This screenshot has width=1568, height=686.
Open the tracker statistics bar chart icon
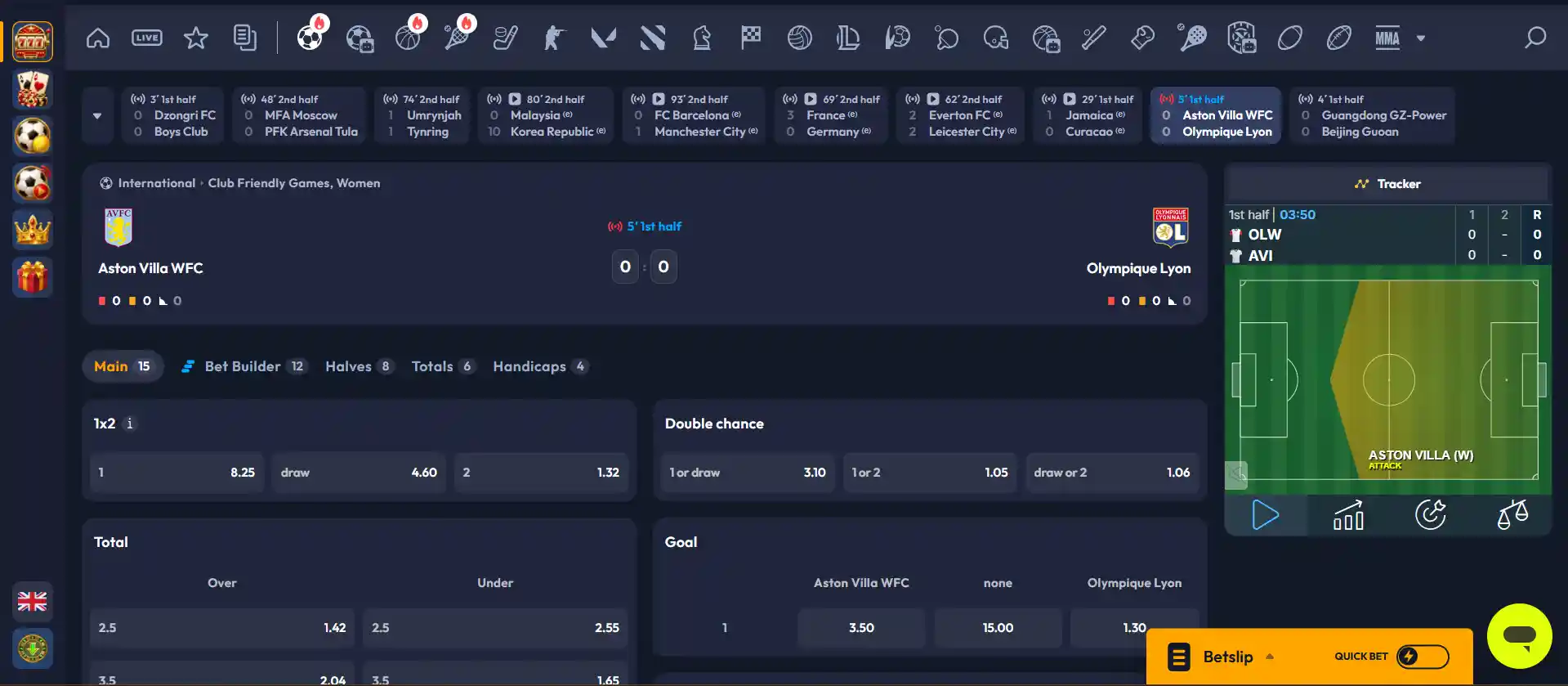click(x=1348, y=515)
